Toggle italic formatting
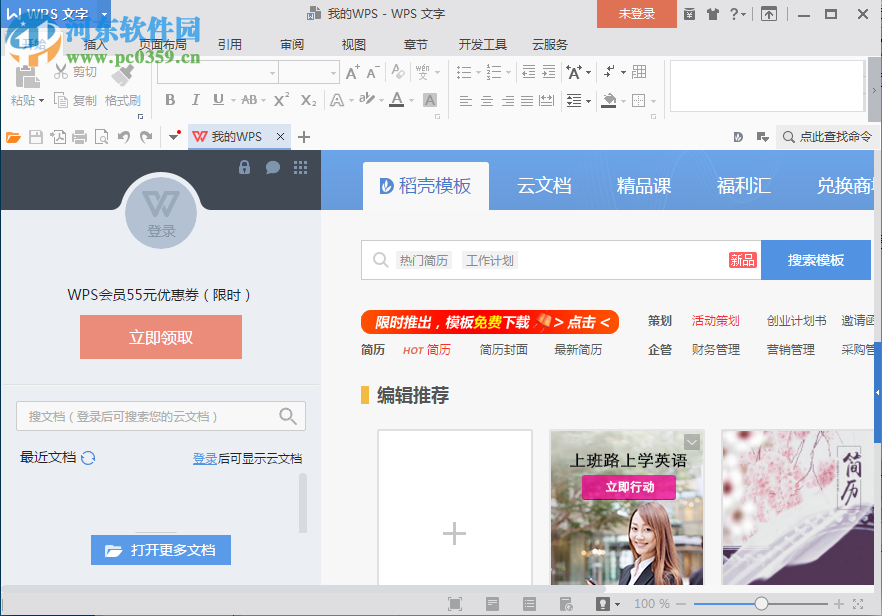 pyautogui.click(x=196, y=100)
